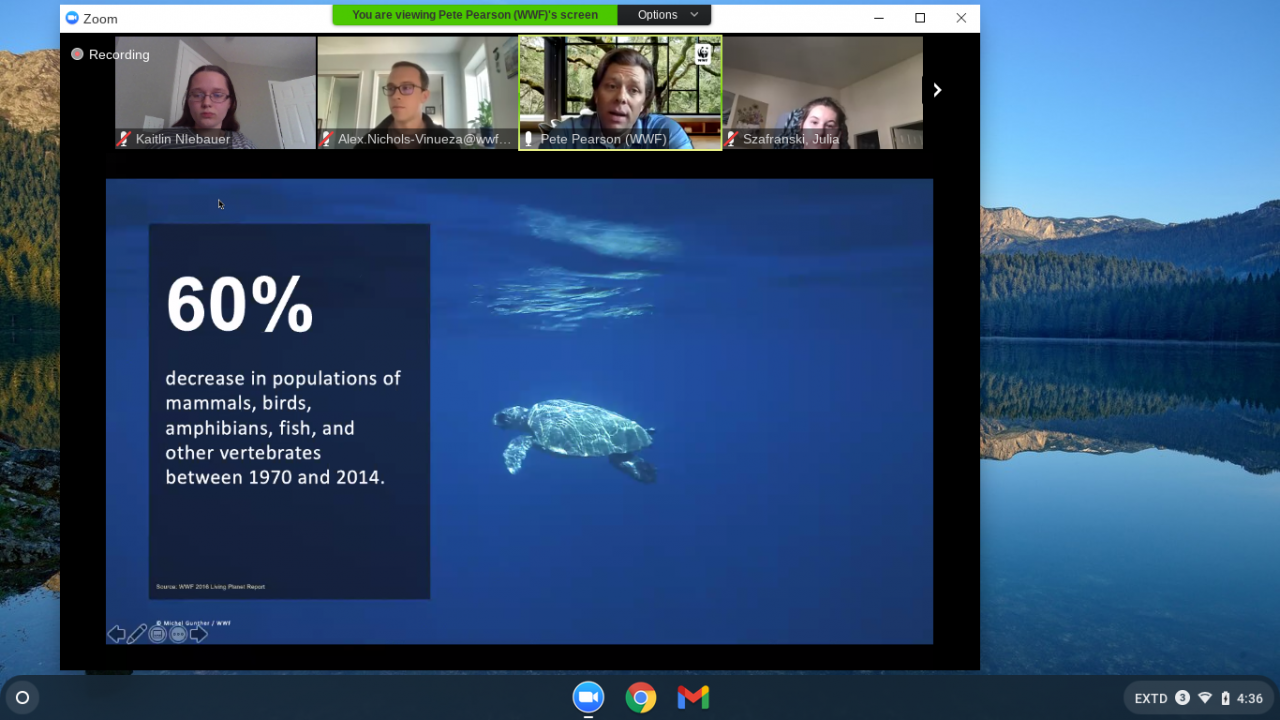Click Julia Szafranski's muted microphone icon

click(x=732, y=139)
